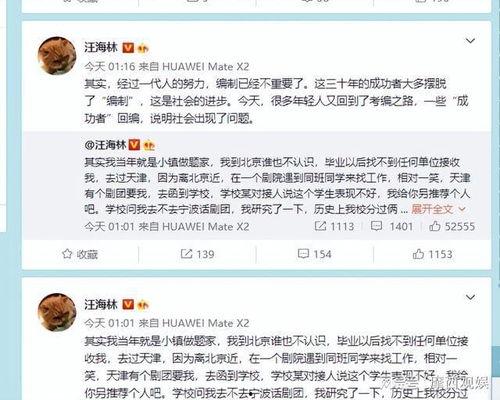Open 汪海林 profile from first post username

pos(101,48)
